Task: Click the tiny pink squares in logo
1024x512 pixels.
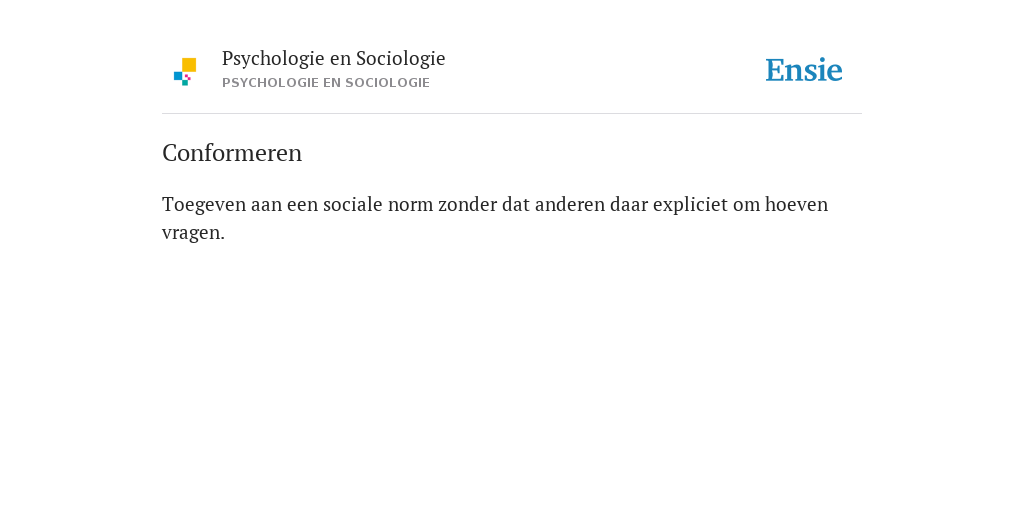Action: click(188, 77)
